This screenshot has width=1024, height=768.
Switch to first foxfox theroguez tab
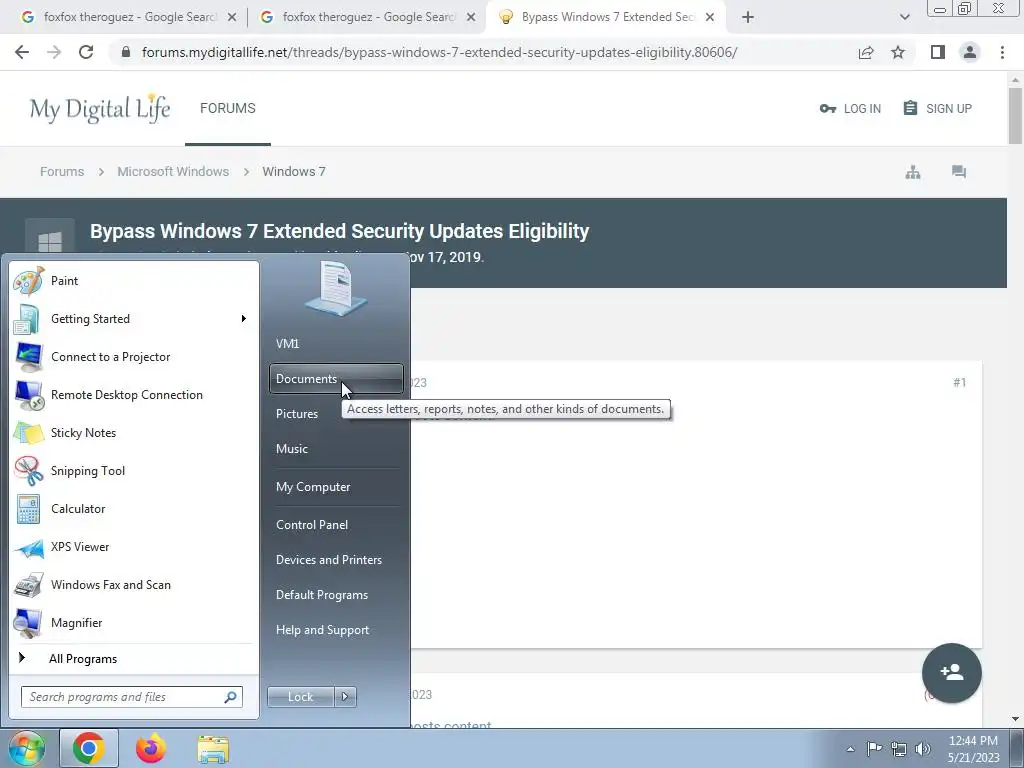127,17
